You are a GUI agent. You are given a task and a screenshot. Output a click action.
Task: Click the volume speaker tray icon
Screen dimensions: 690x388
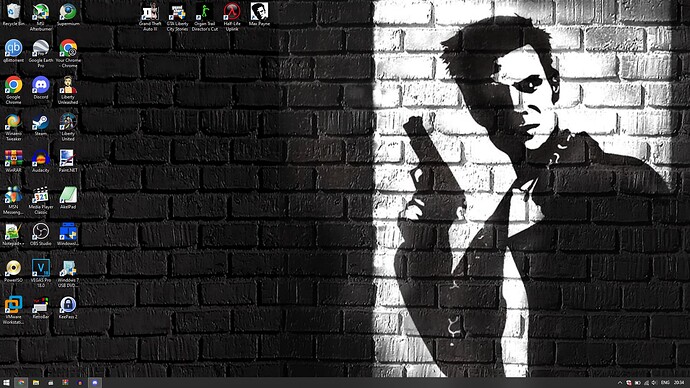(653, 383)
